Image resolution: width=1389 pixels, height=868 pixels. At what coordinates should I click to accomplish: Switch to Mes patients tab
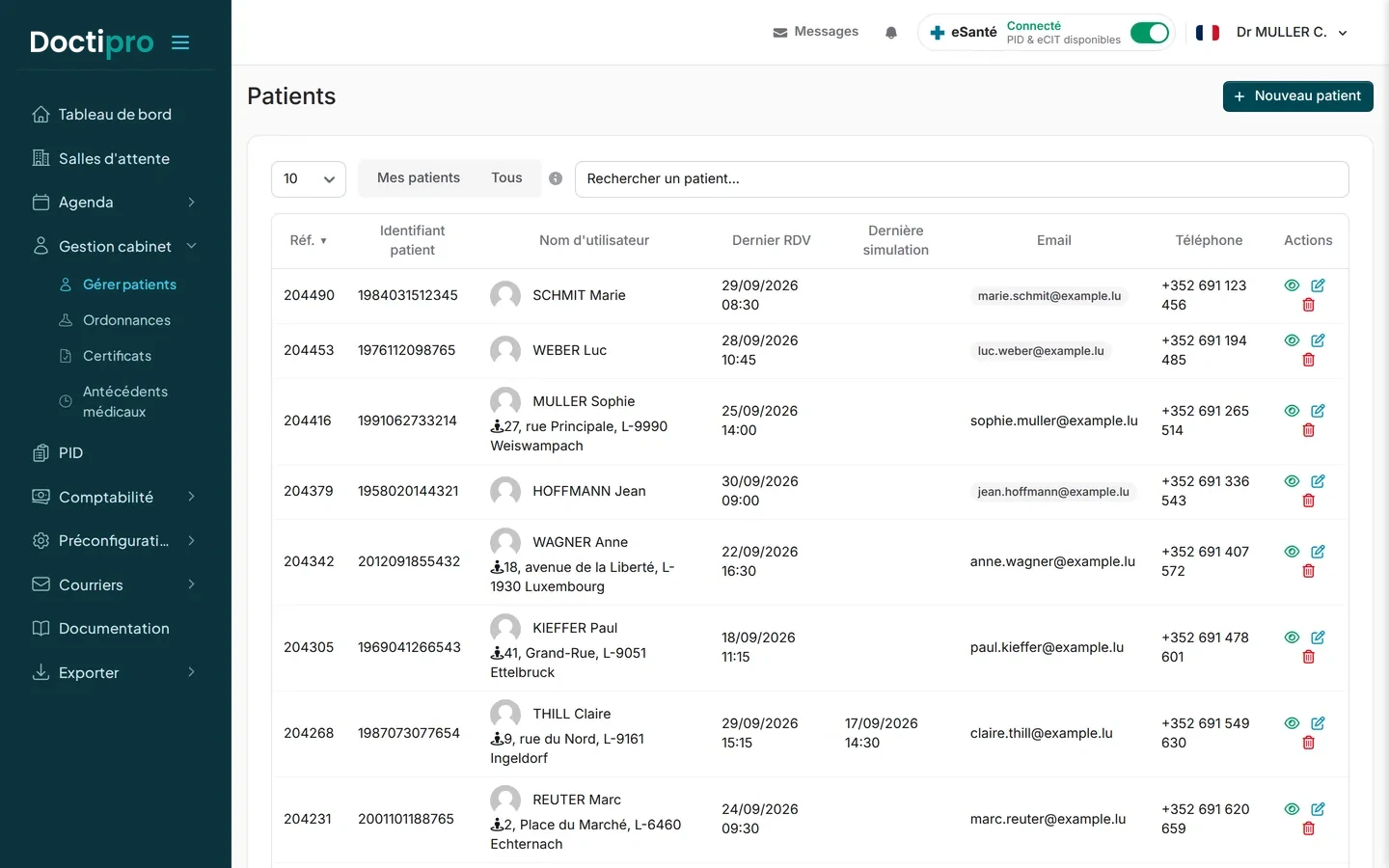419,178
